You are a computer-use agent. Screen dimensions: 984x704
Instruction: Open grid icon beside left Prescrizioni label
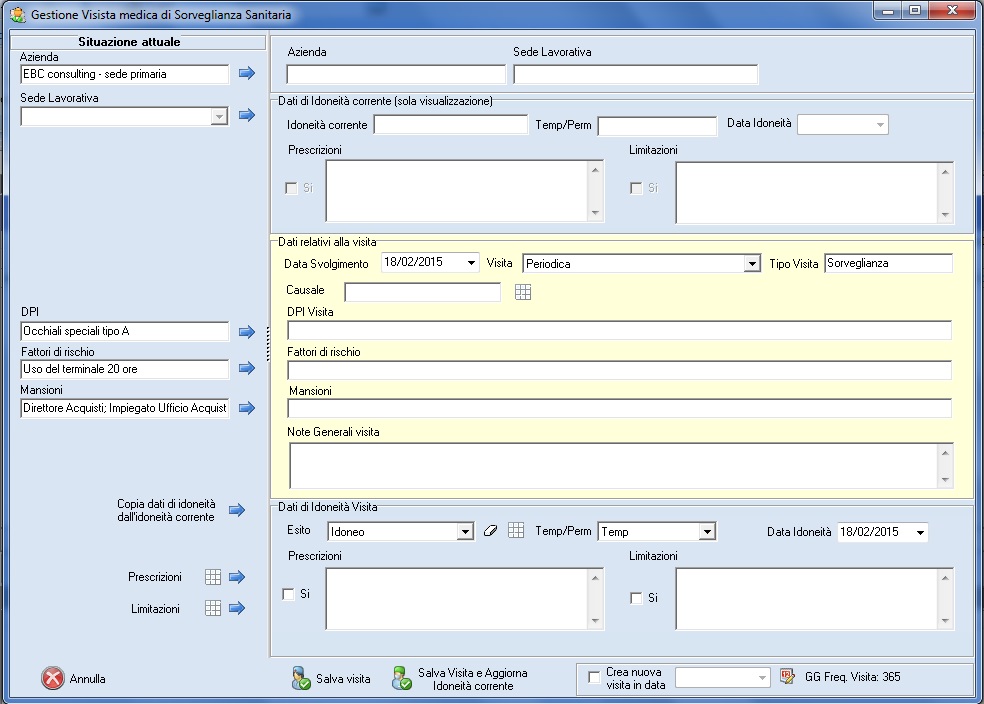(213, 577)
